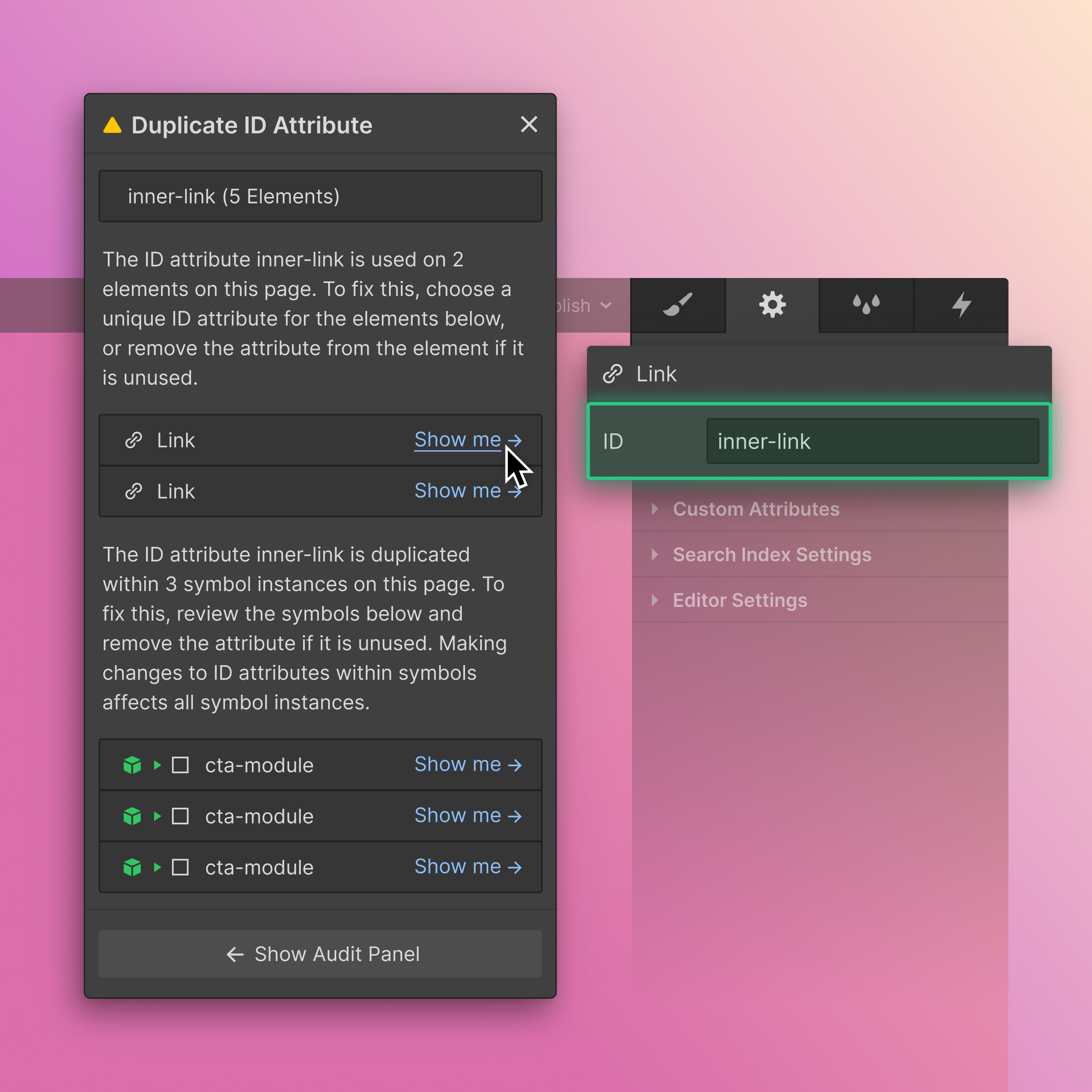Image resolution: width=1092 pixels, height=1092 pixels.
Task: Click the ID field containing inner-link
Action: coord(872,441)
